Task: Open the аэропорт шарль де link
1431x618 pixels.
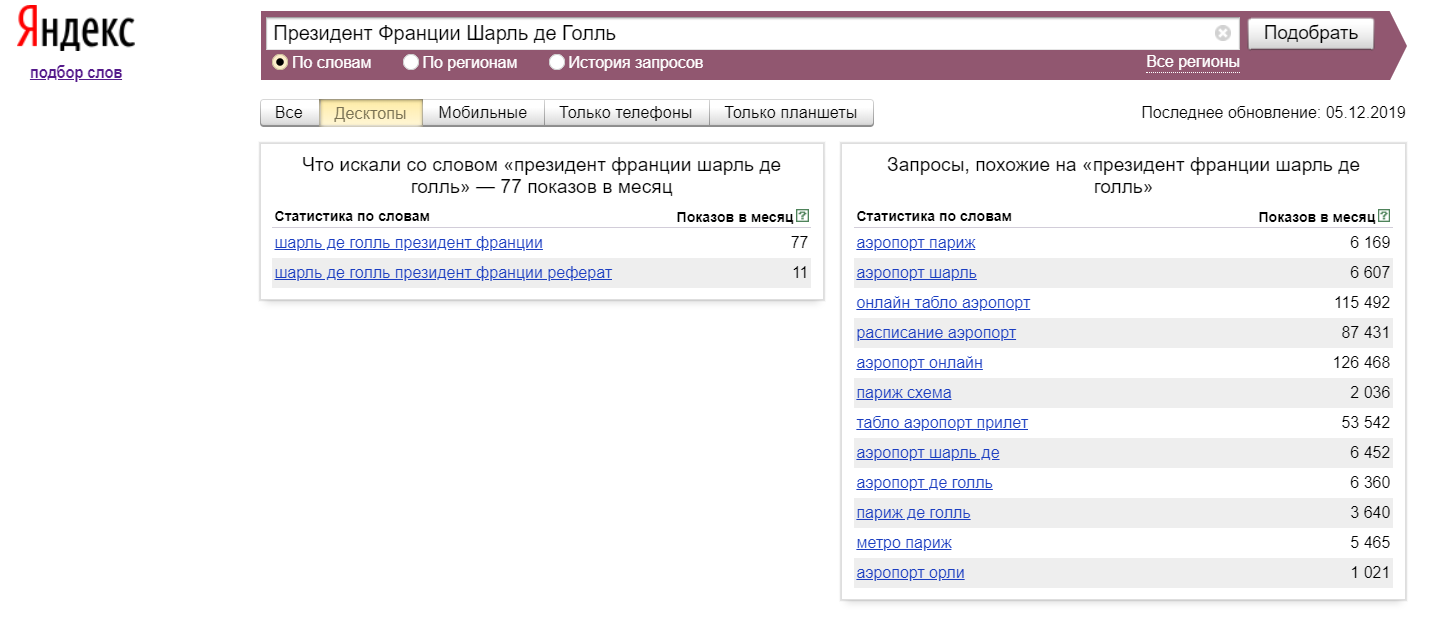Action: pos(928,452)
